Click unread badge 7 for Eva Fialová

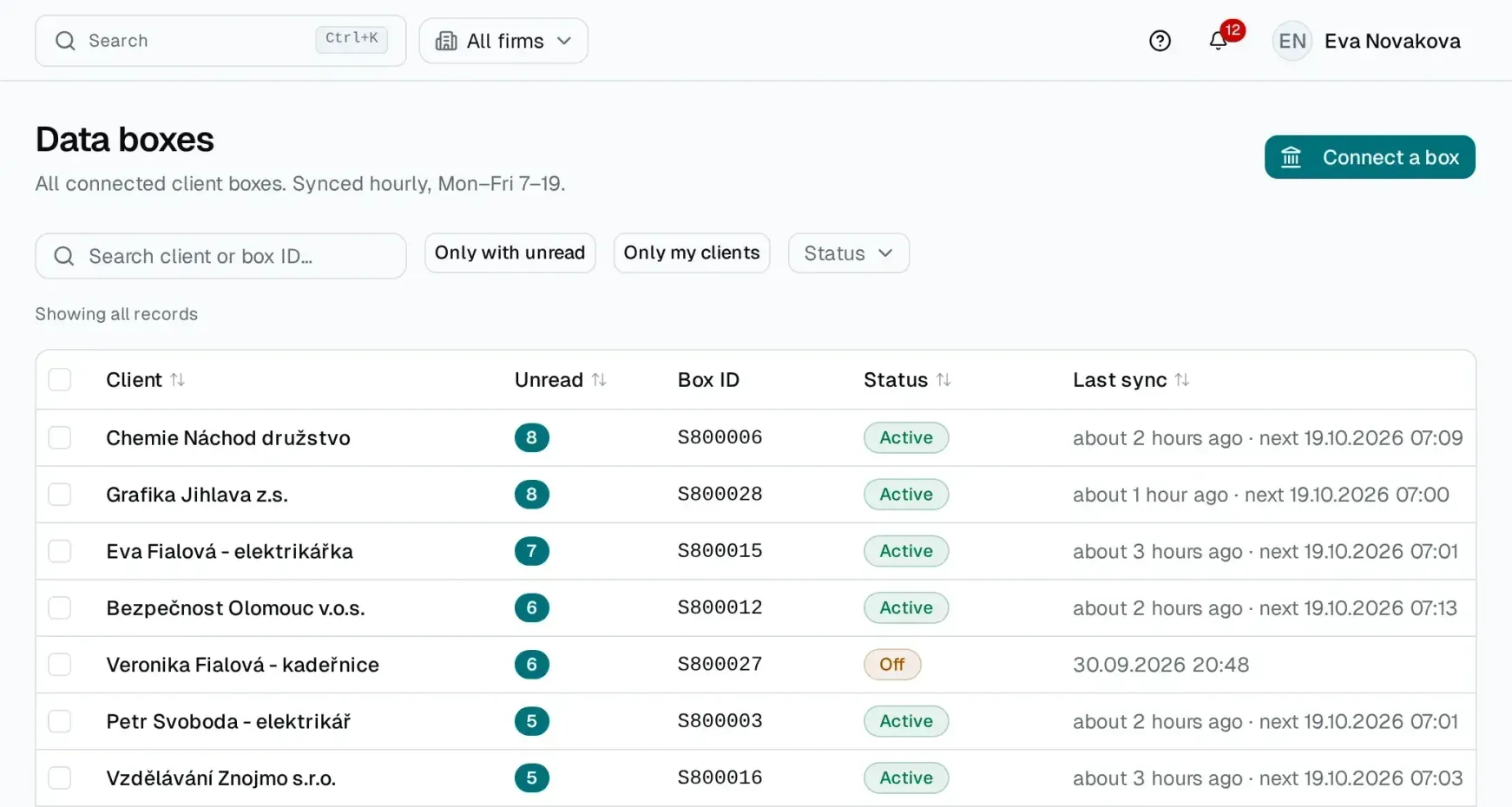coord(532,551)
